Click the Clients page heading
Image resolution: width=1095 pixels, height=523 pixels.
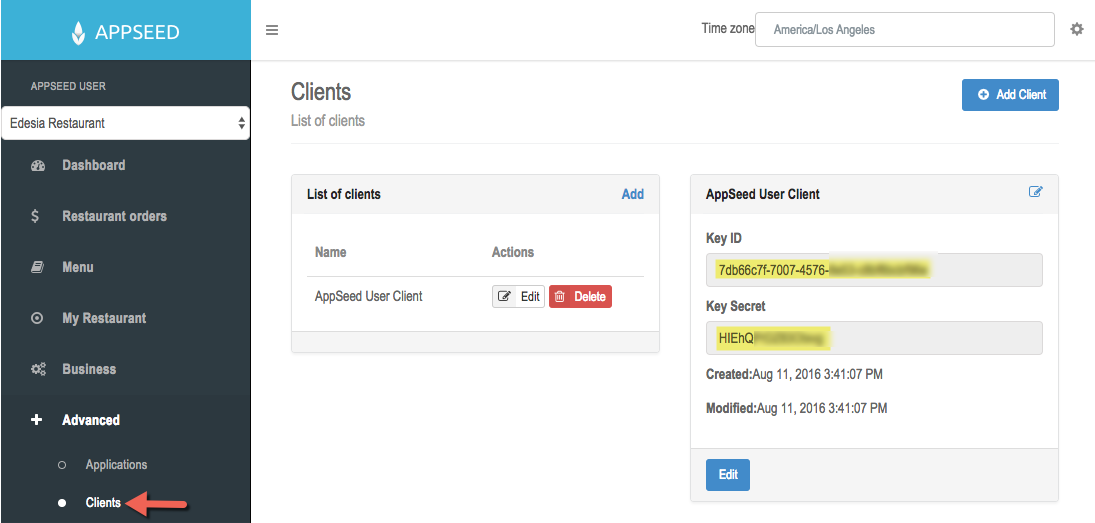click(x=321, y=91)
